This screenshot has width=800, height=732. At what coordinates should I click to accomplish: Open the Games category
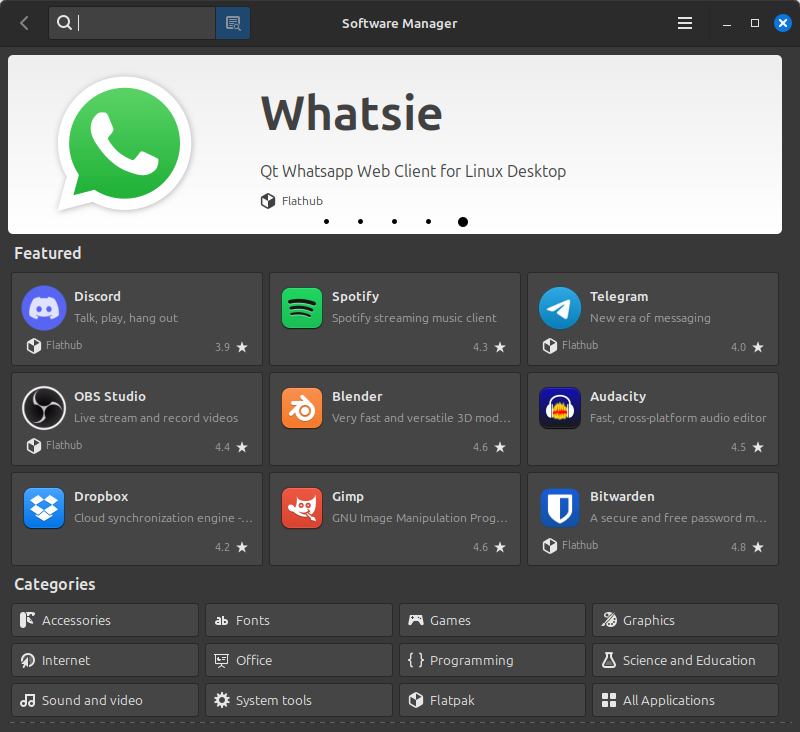(492, 620)
